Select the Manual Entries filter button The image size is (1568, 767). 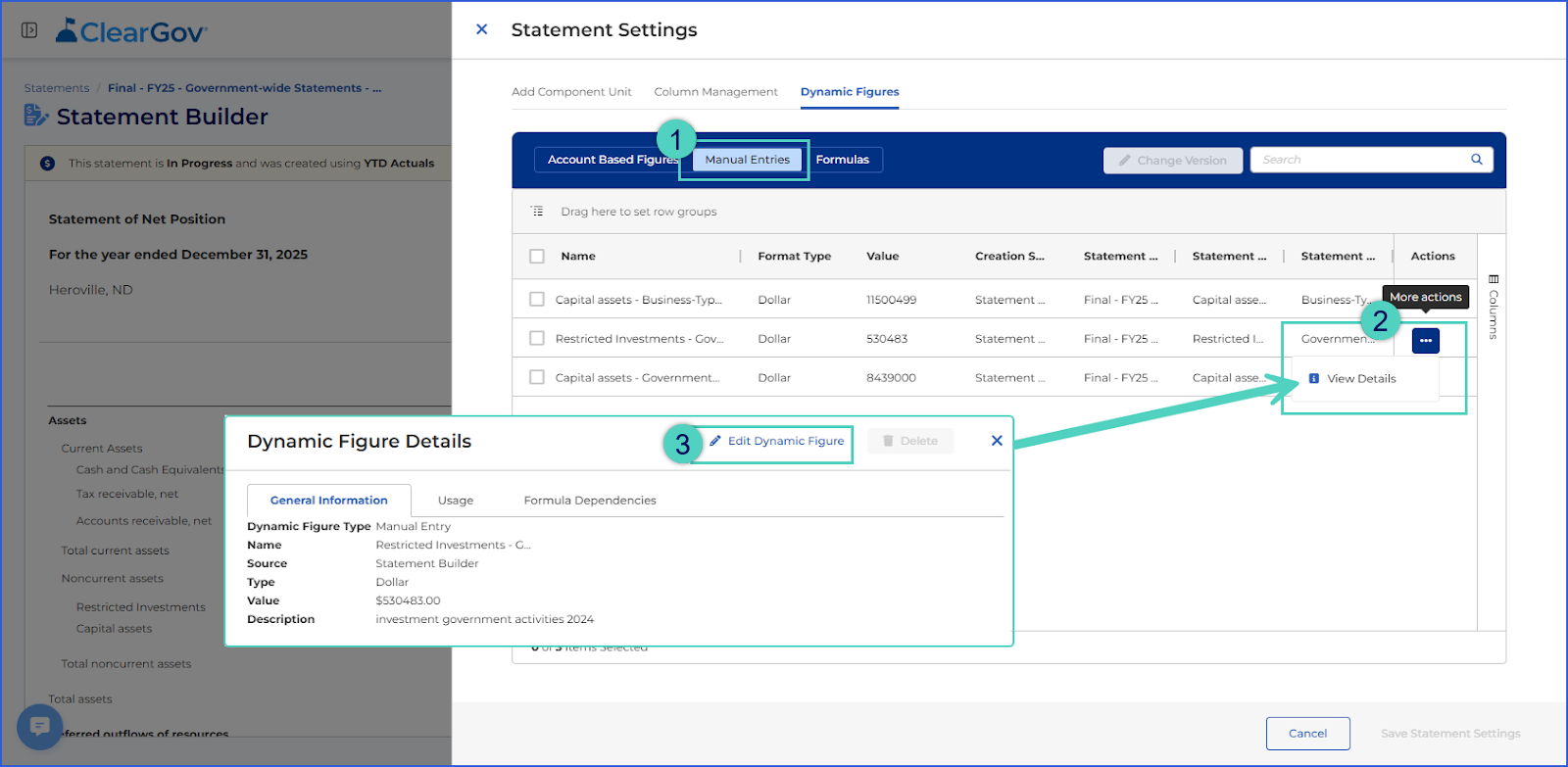pos(747,160)
